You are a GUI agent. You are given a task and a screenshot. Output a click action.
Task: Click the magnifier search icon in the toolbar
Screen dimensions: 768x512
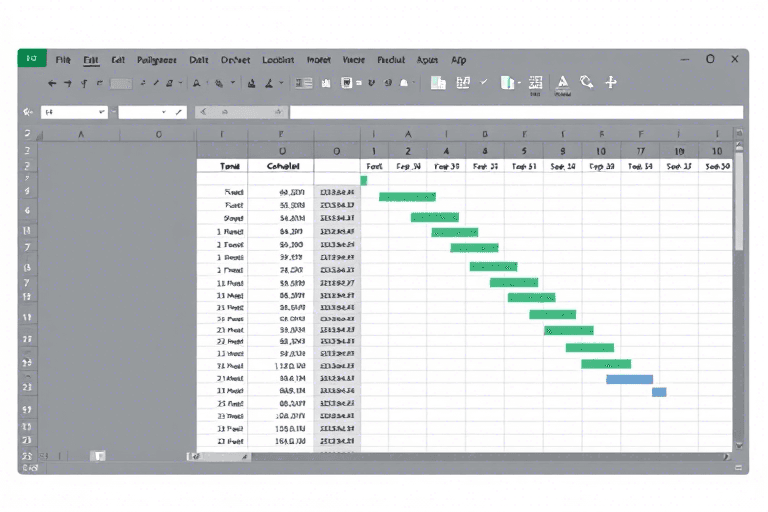point(587,83)
